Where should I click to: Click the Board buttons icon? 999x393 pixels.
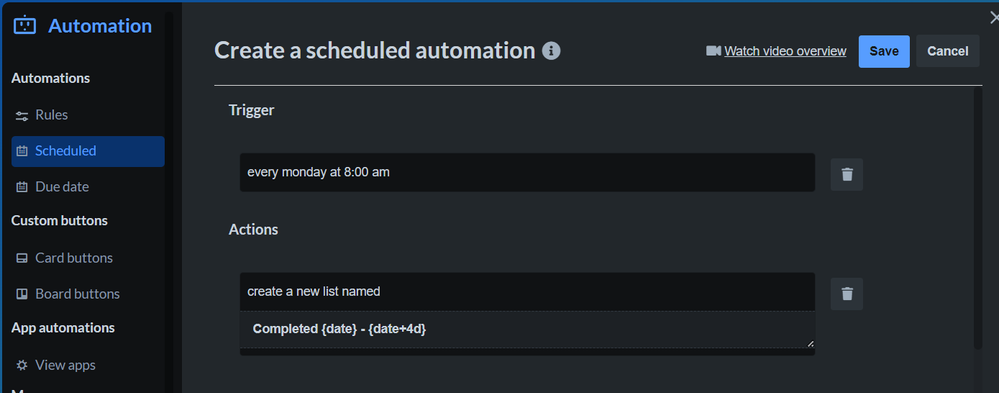[x=22, y=294]
